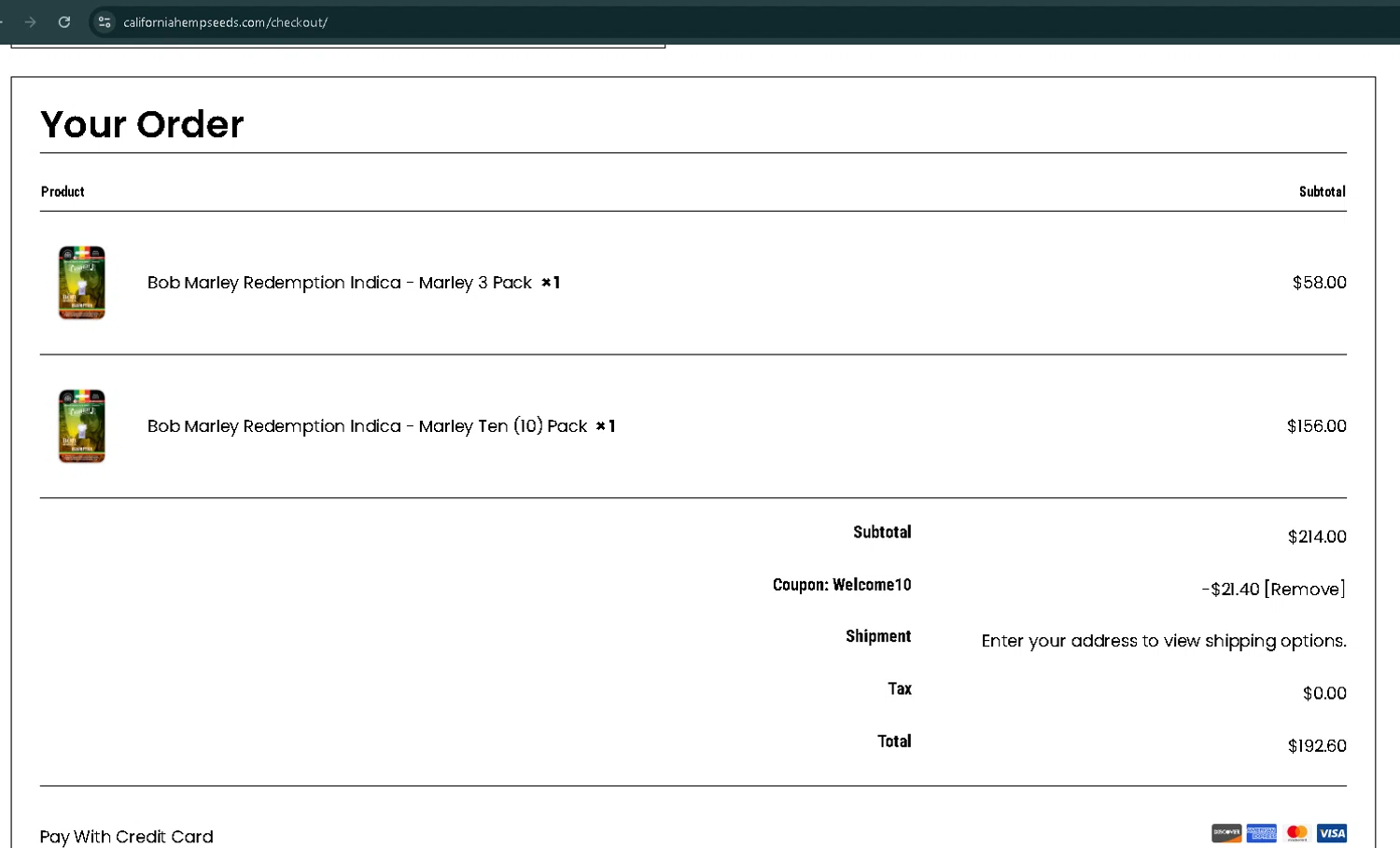Click the -$21.40 discount amount
The width and height of the screenshot is (1400, 848).
1231,589
